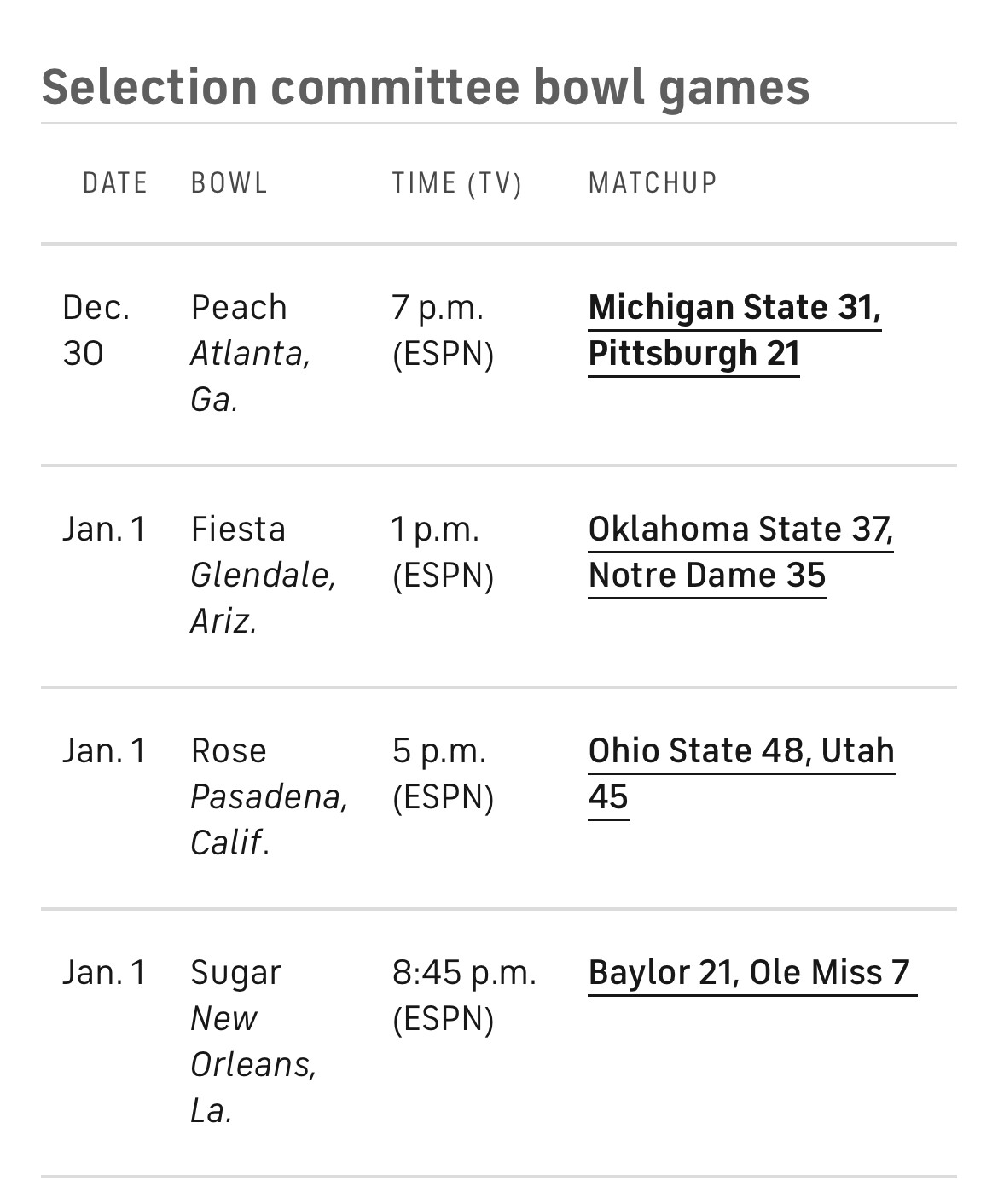The image size is (998, 1204).
Task: Click the Glendale, Ariz. location text
Action: [264, 598]
